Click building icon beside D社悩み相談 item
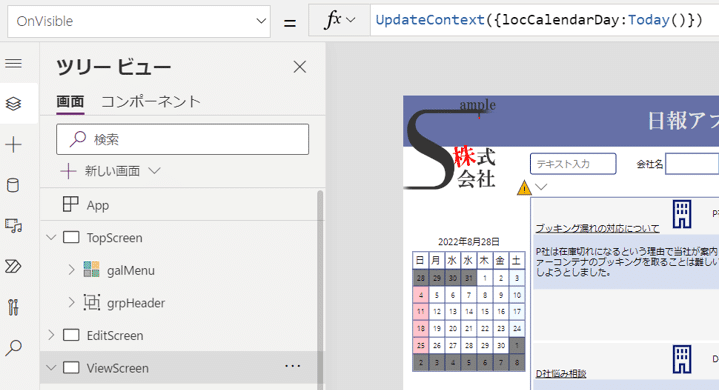 [682, 359]
